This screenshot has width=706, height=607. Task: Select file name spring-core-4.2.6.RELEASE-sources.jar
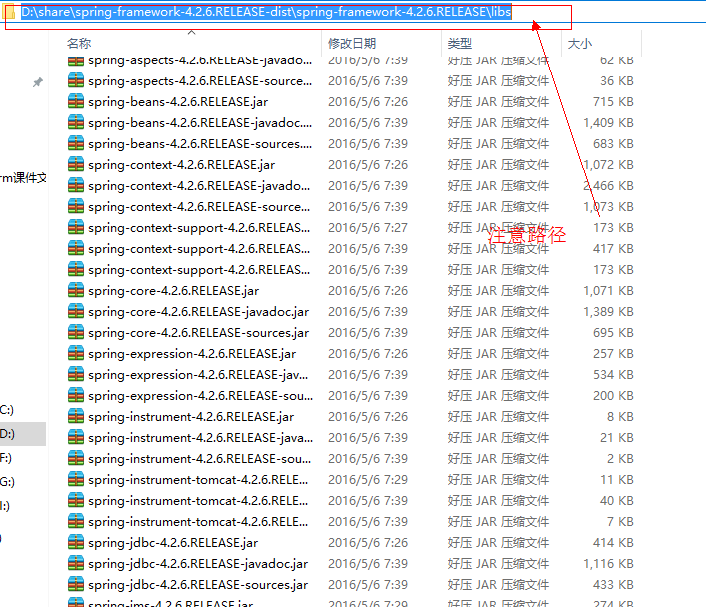199,333
